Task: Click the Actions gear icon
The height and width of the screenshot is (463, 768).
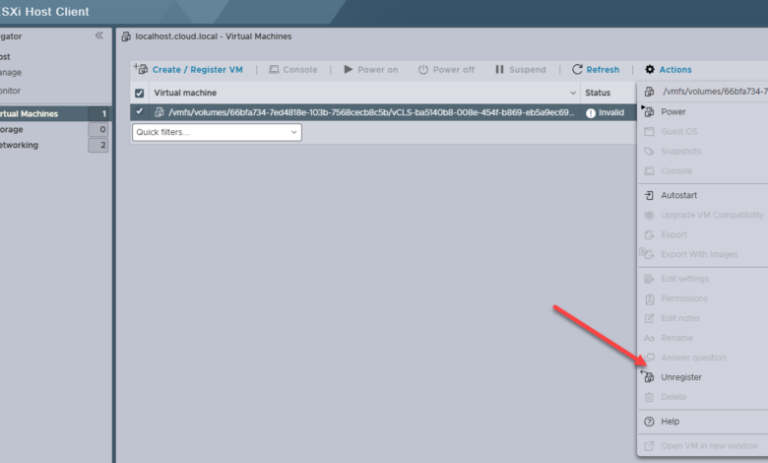Action: 649,70
